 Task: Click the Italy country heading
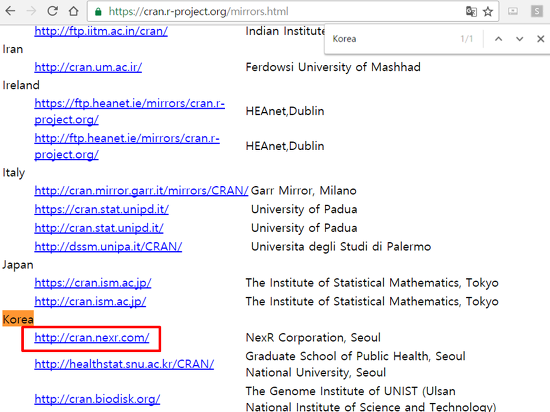pos(14,173)
